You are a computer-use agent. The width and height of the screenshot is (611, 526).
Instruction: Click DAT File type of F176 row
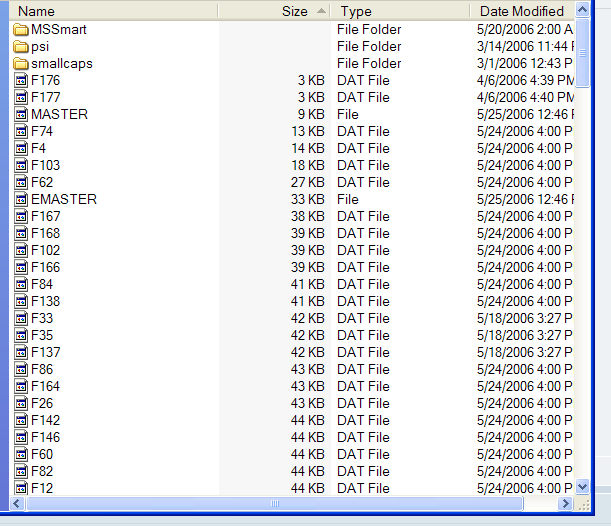point(363,81)
